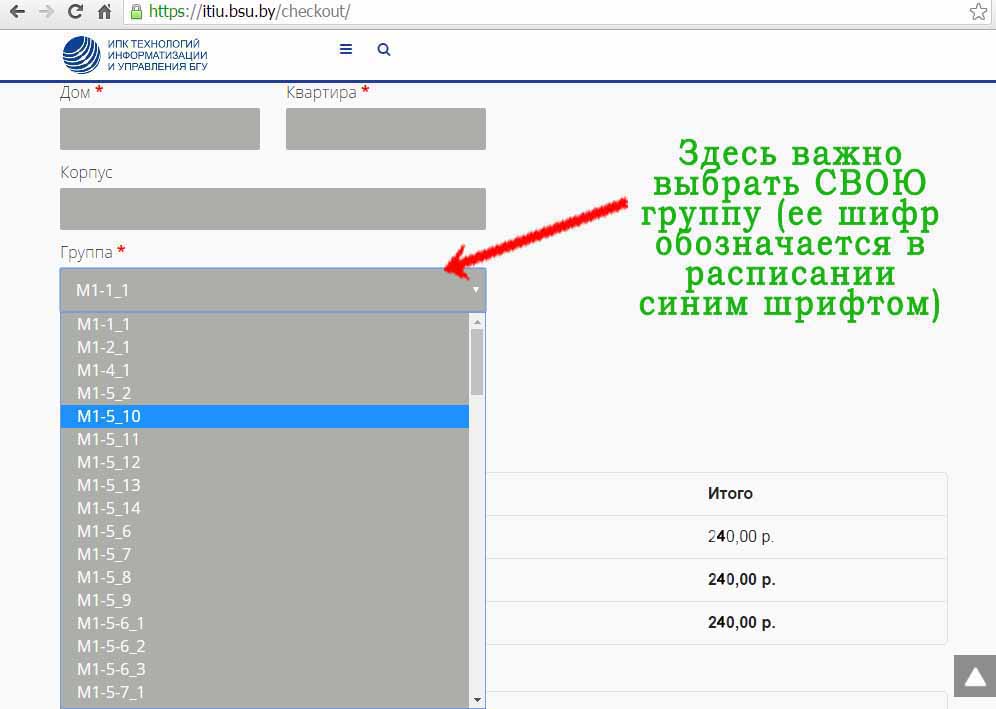Viewport: 996px width, 709px height.
Task: Click the scroll-to-top triangle button
Action: (x=975, y=677)
